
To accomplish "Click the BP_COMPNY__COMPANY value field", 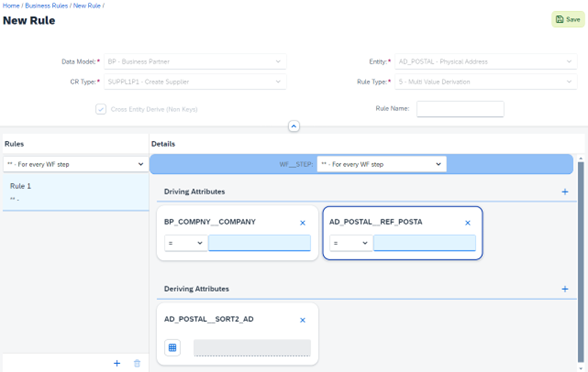I will click(x=260, y=243).
